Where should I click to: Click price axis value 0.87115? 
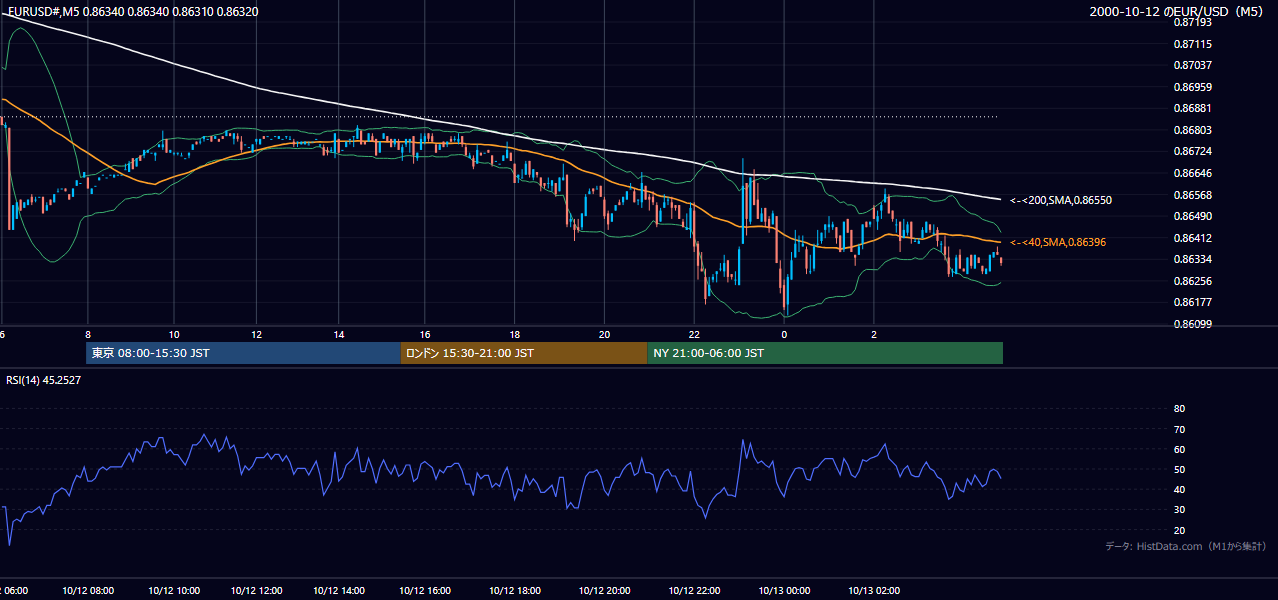tap(1192, 44)
